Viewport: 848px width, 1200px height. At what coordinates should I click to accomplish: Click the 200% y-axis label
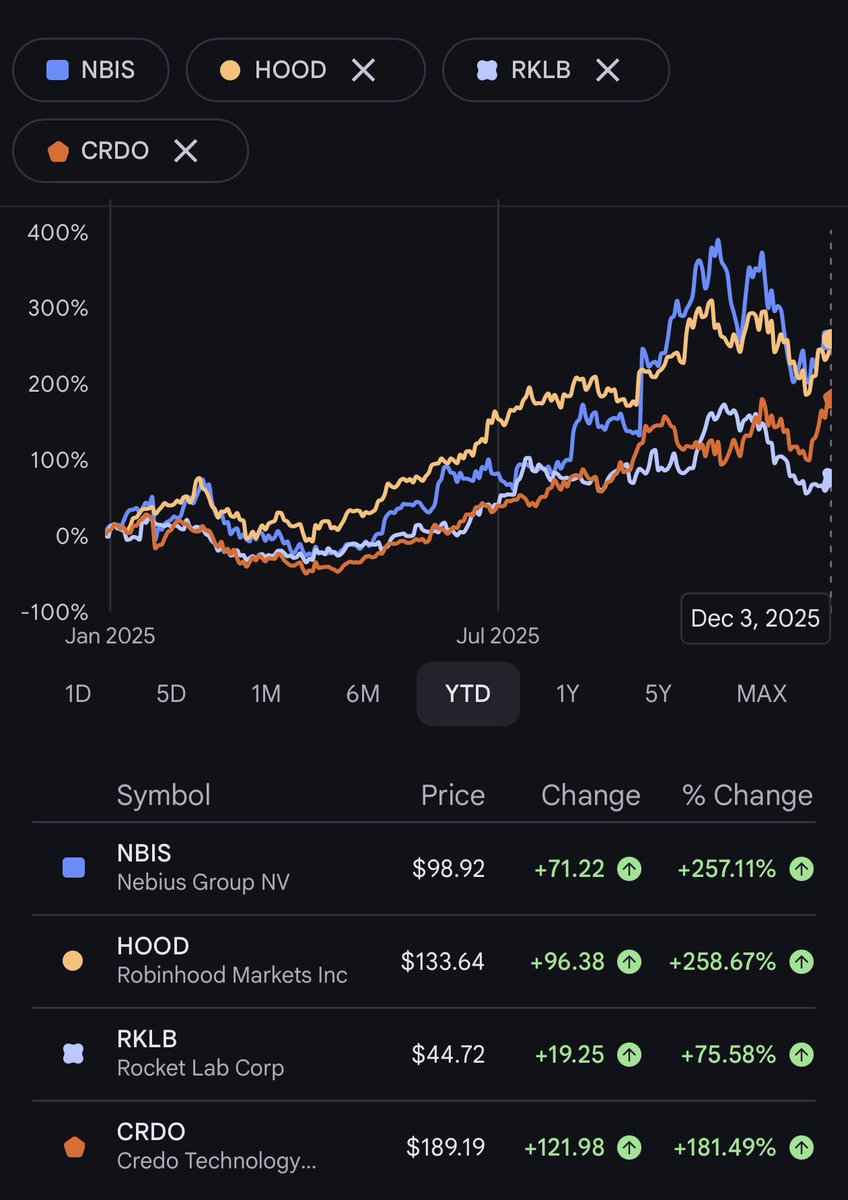57,384
